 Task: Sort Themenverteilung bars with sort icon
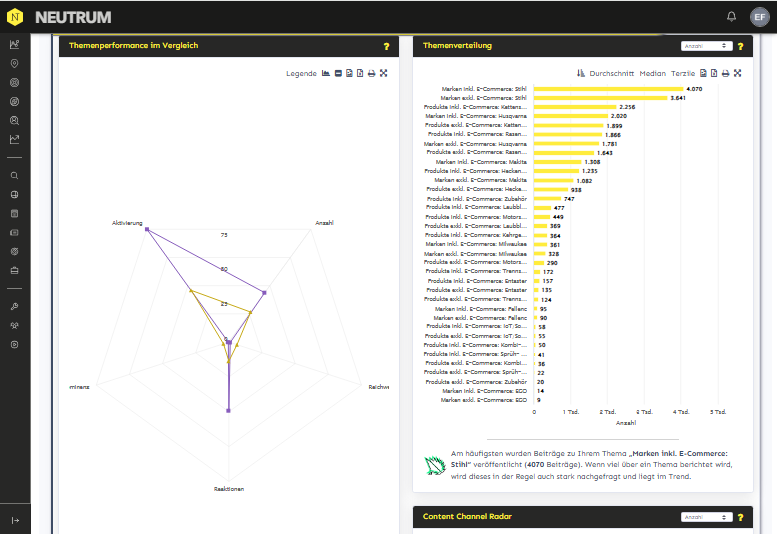(x=581, y=73)
